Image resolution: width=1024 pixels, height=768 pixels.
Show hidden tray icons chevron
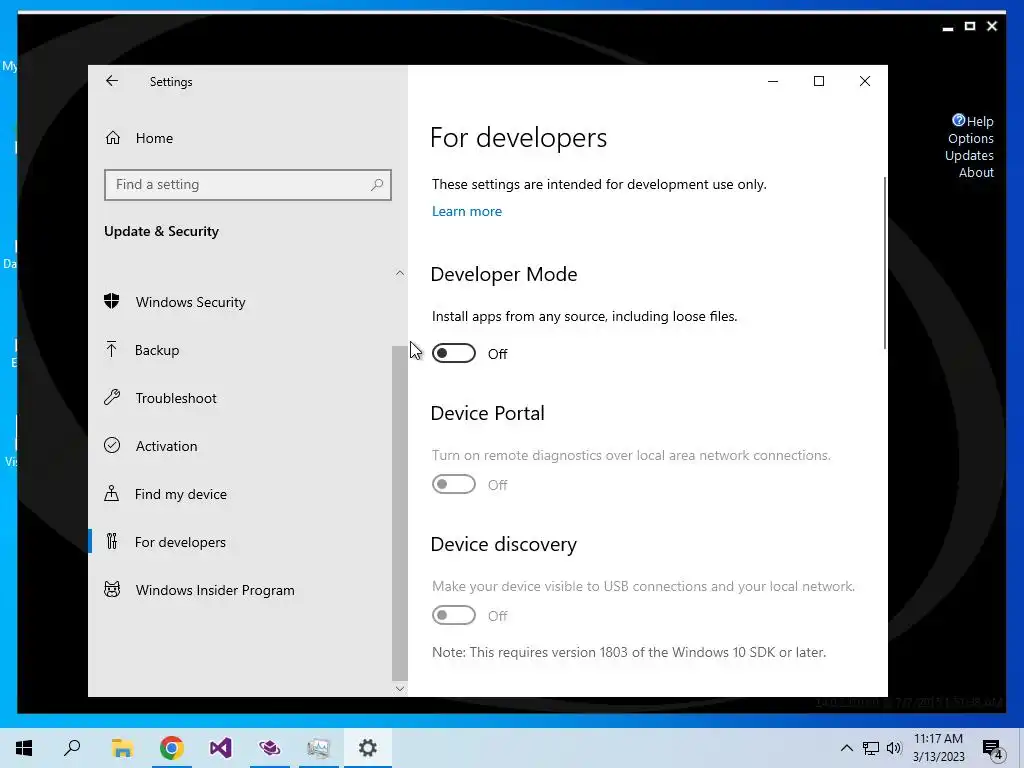(x=846, y=748)
